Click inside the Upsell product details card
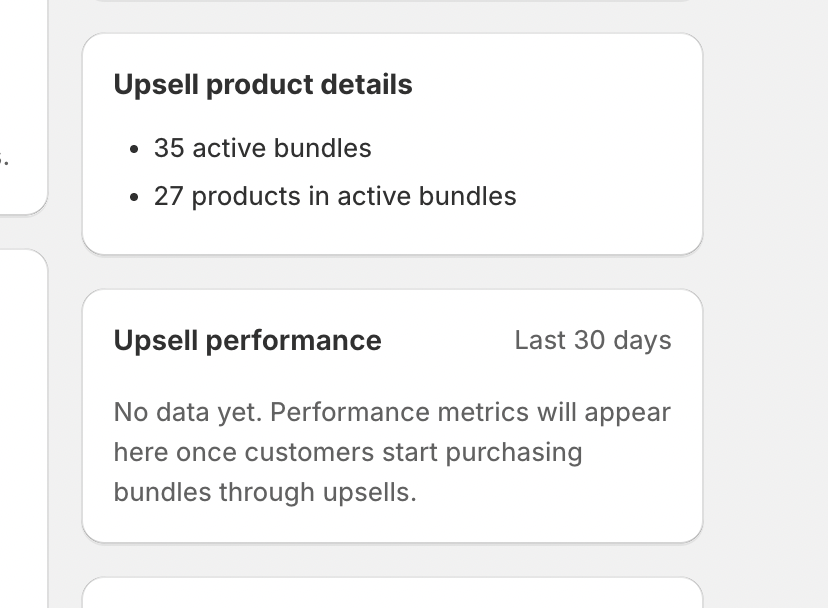The height and width of the screenshot is (608, 828). point(392,144)
